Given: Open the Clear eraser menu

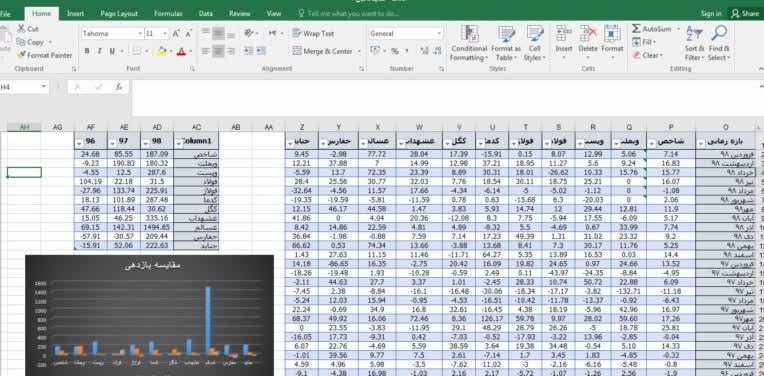Looking at the screenshot, I should 648,56.
